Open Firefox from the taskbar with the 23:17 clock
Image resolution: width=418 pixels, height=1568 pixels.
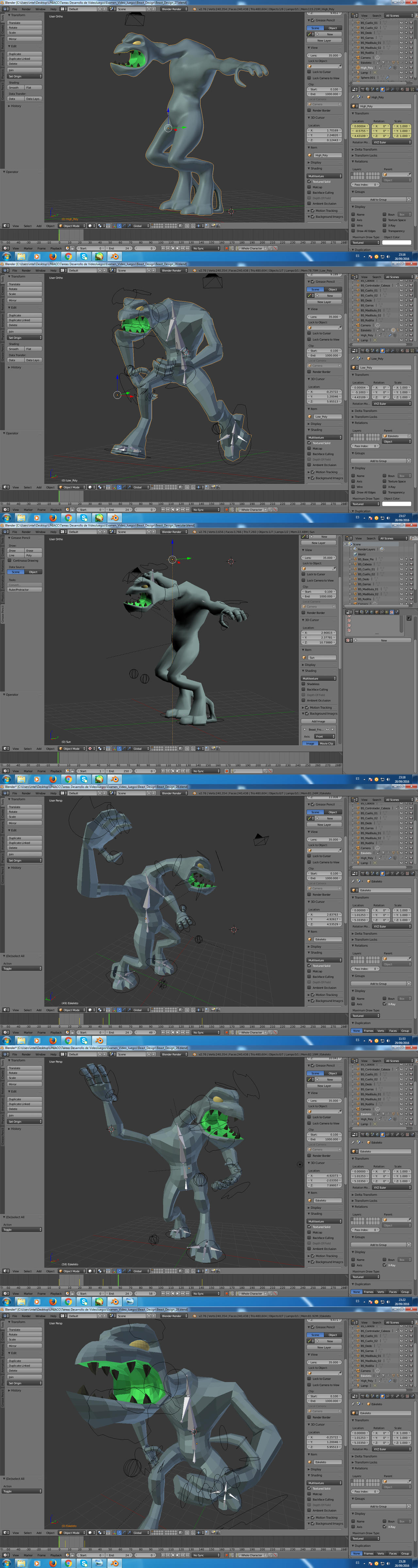52,517
